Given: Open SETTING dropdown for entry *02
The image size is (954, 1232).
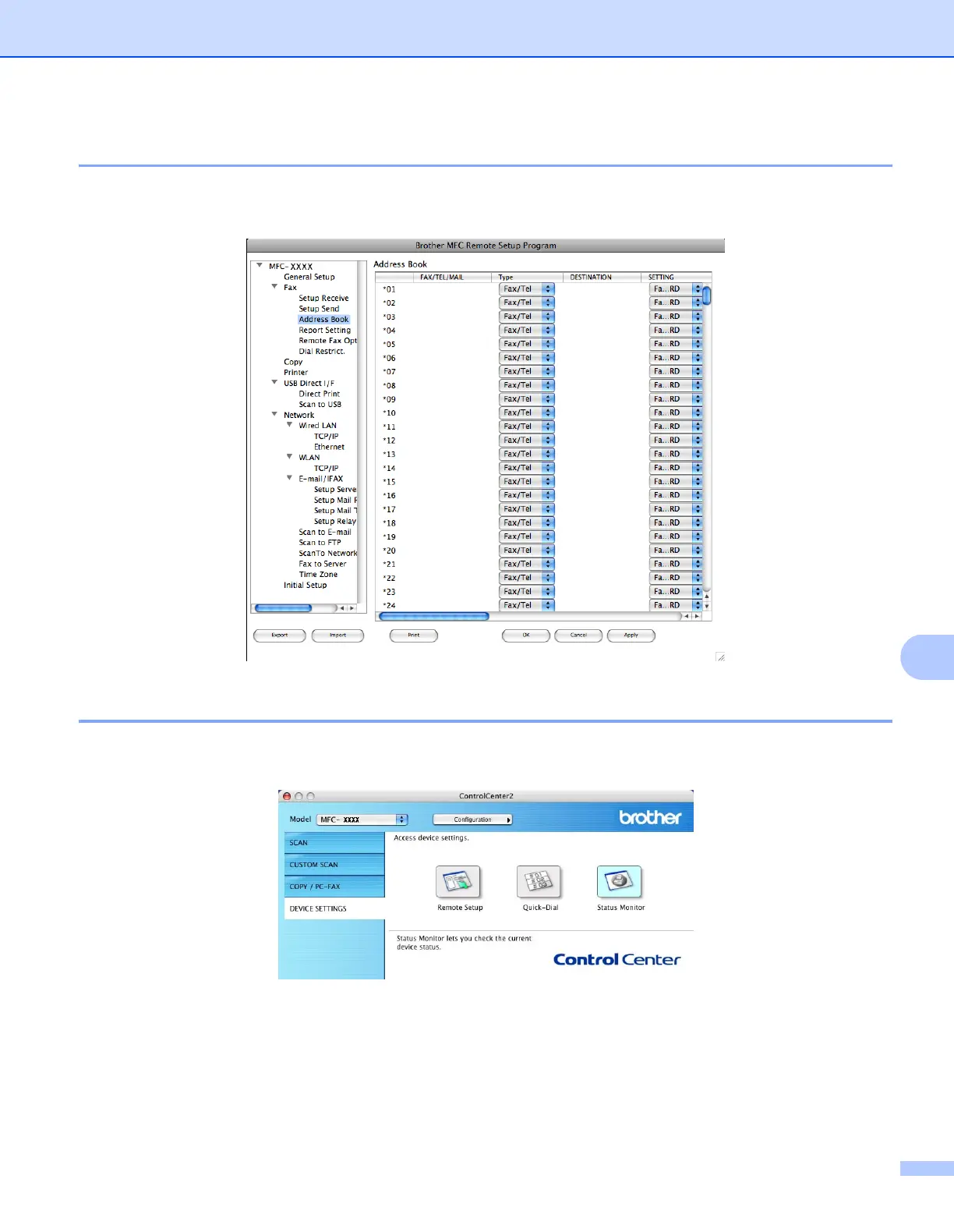Looking at the screenshot, I should (676, 303).
